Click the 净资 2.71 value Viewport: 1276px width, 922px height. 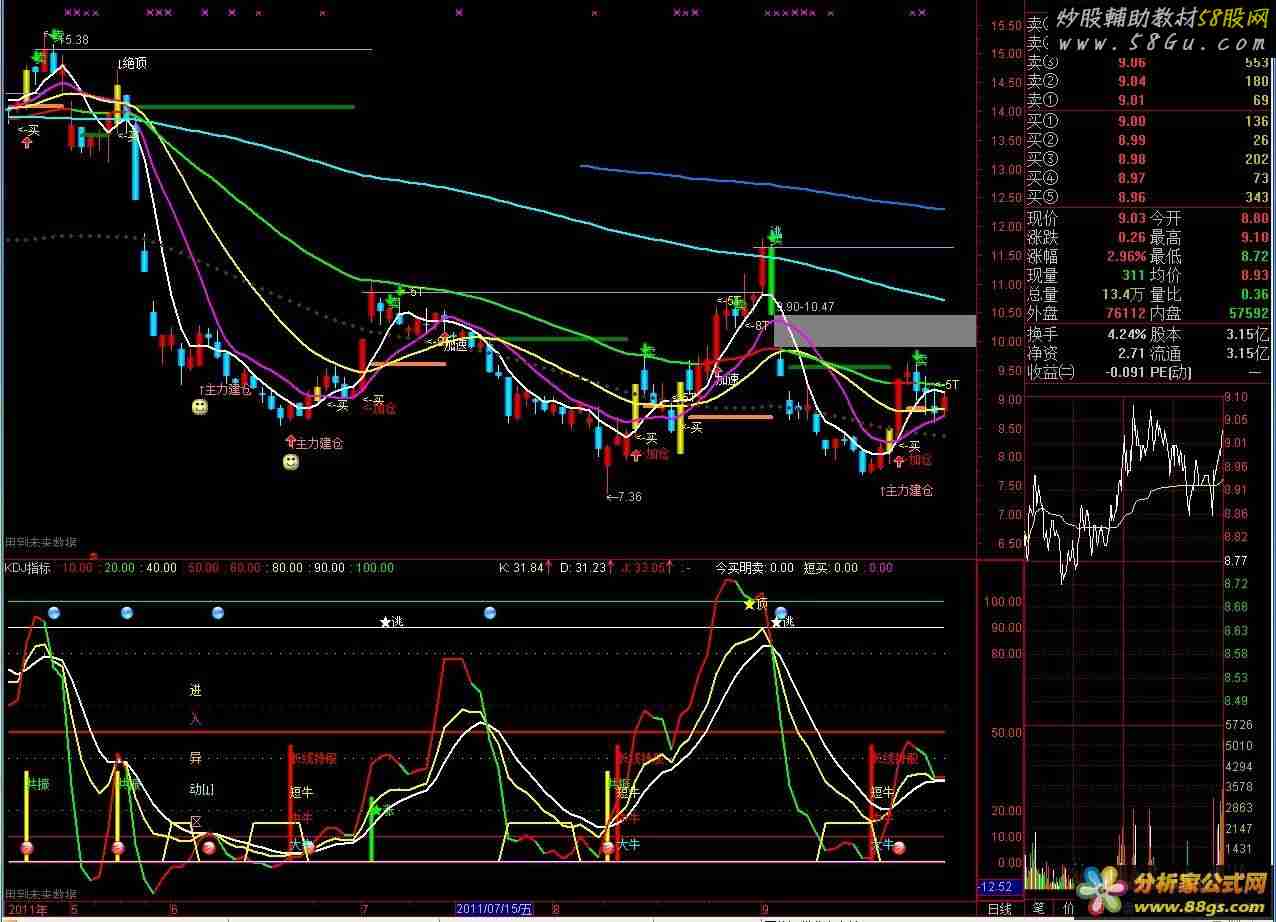[x=1131, y=353]
